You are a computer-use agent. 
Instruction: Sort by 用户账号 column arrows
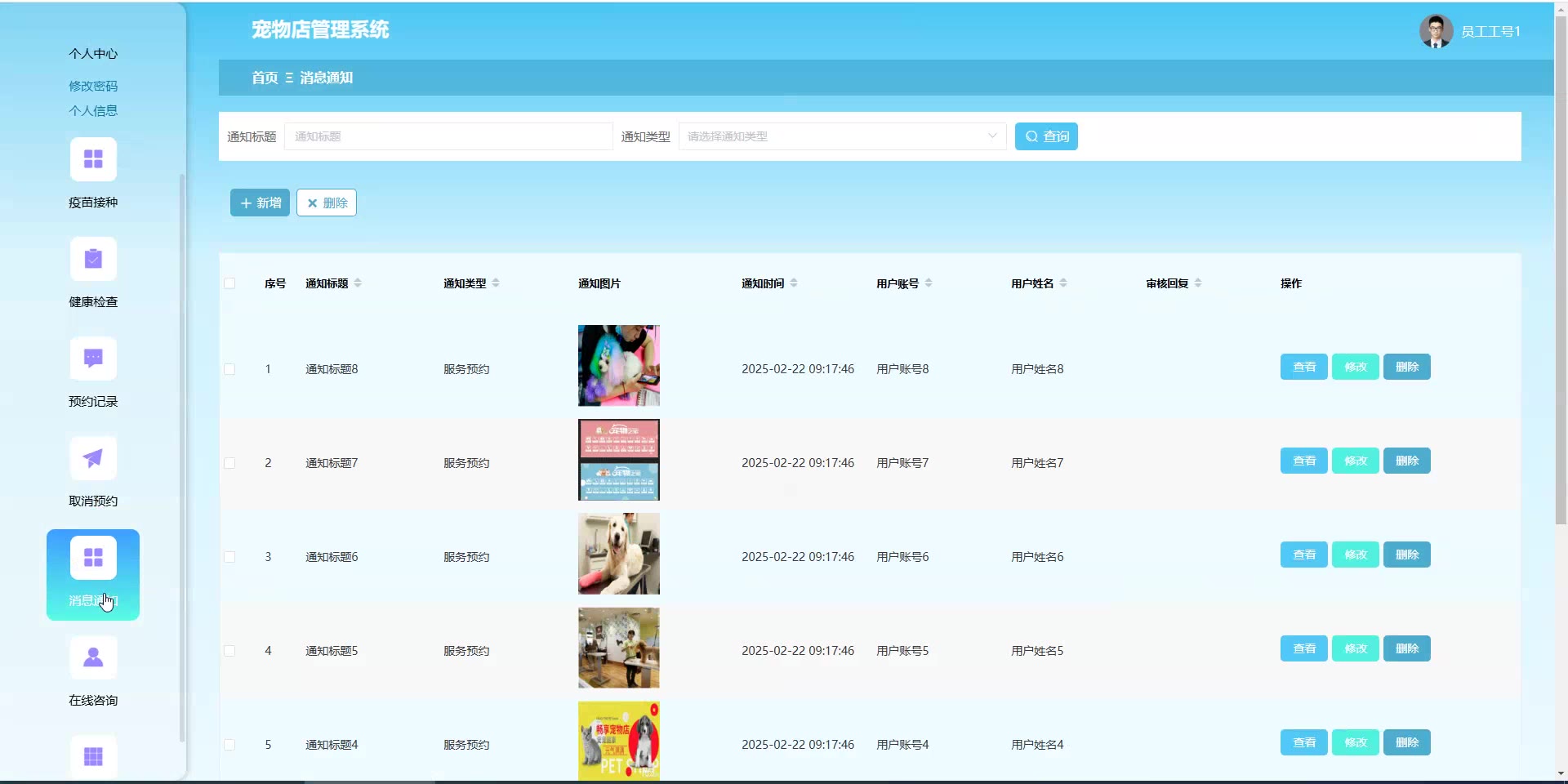coord(929,283)
